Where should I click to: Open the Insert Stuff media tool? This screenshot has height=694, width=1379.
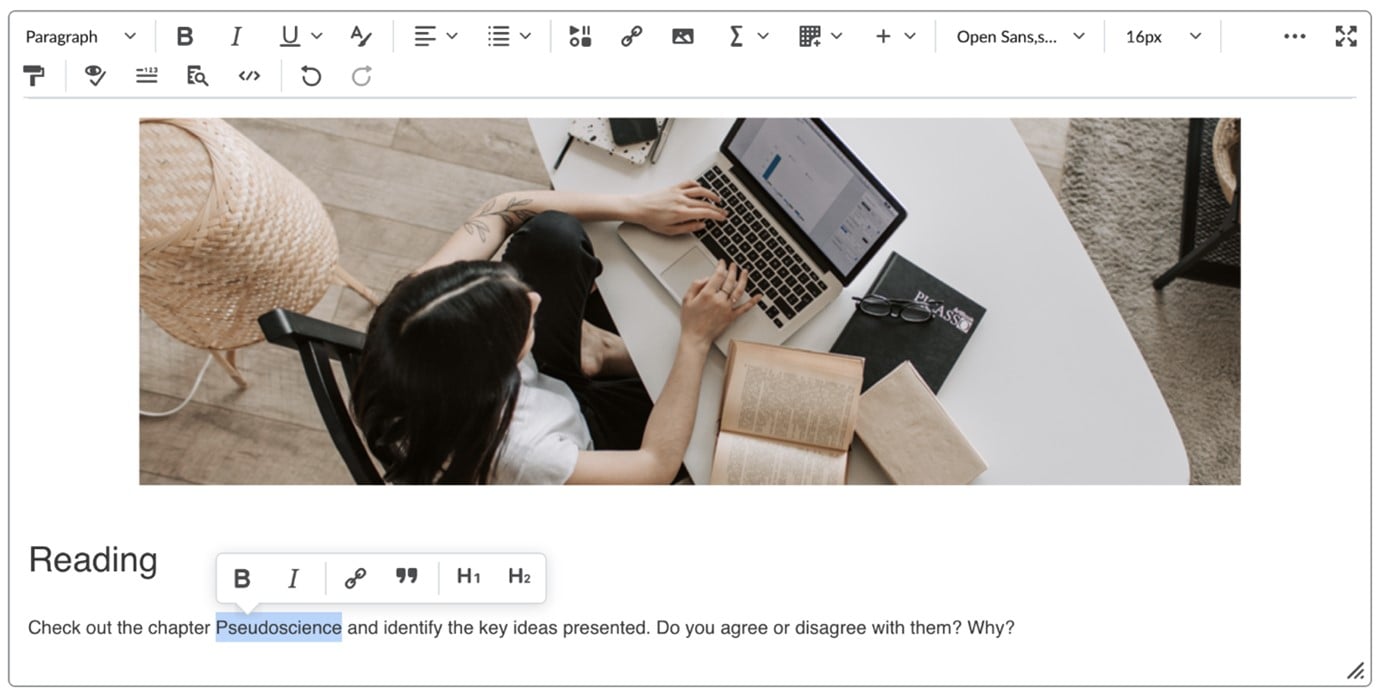coord(580,37)
